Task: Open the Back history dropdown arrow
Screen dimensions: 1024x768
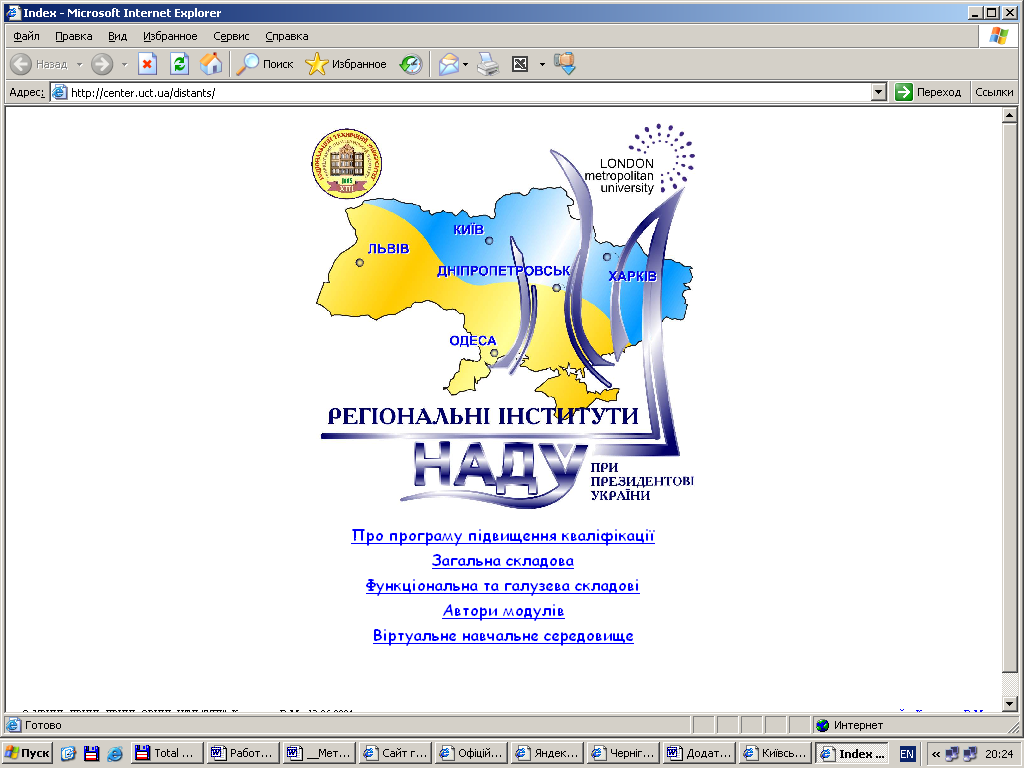Action: [x=79, y=64]
